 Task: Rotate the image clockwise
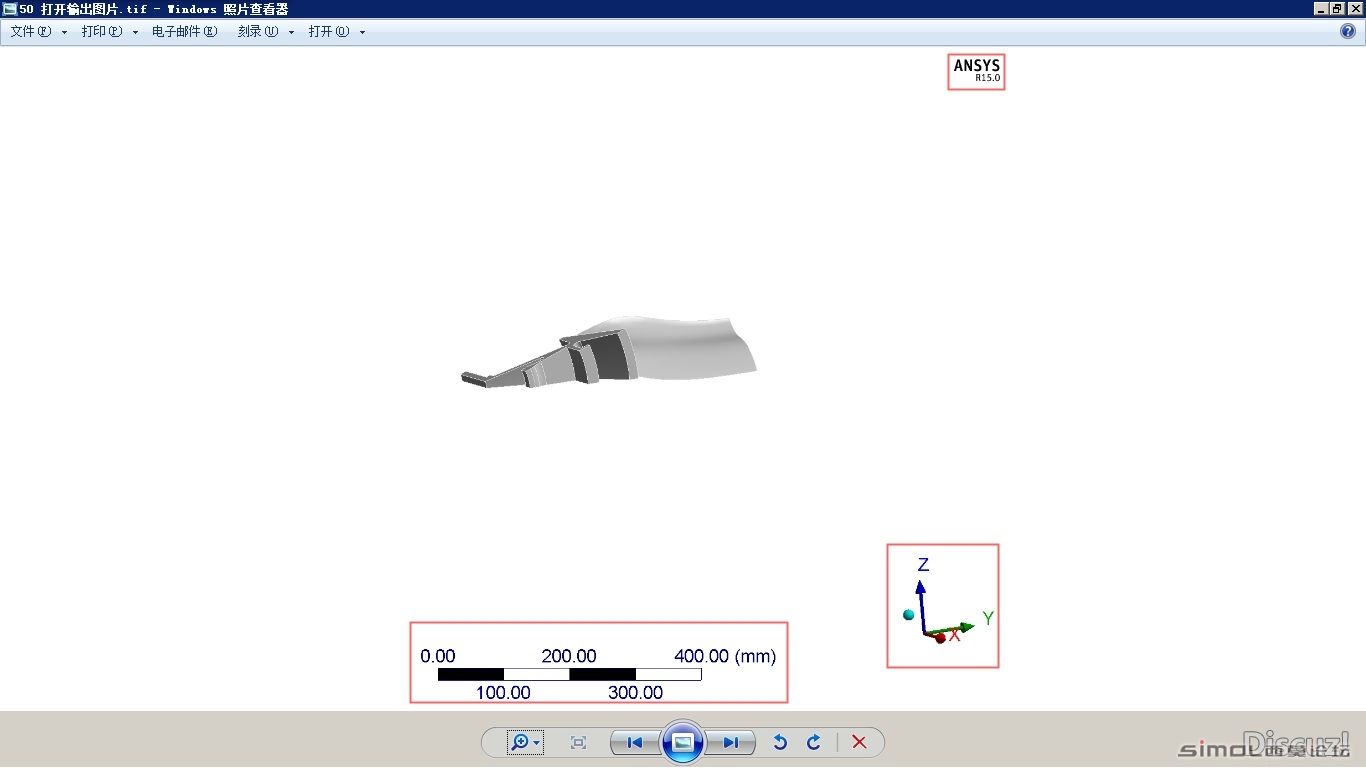click(814, 742)
